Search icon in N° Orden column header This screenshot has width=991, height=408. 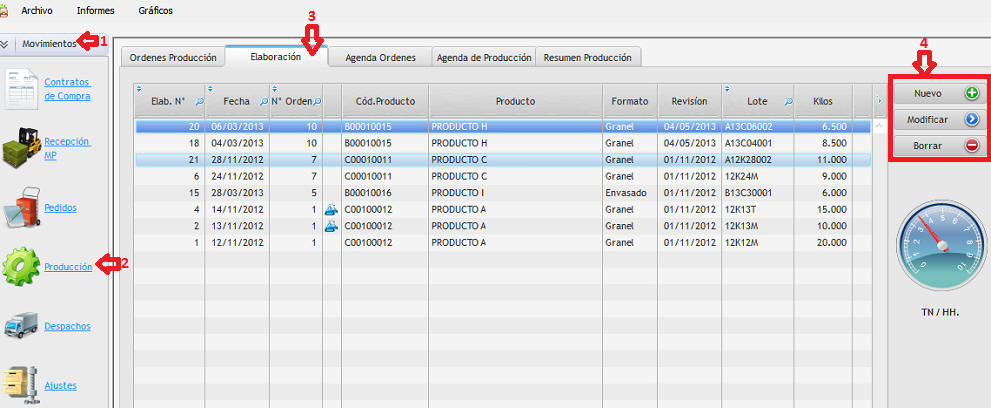click(x=317, y=101)
